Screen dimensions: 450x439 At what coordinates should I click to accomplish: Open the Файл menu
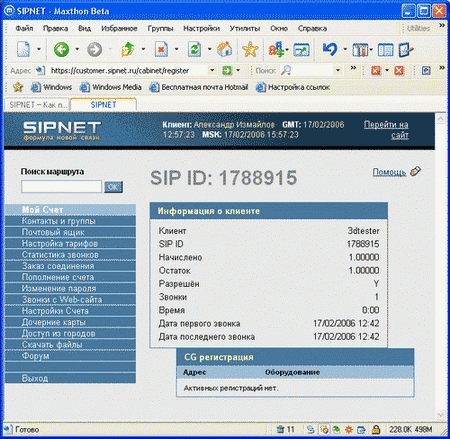(x=24, y=28)
